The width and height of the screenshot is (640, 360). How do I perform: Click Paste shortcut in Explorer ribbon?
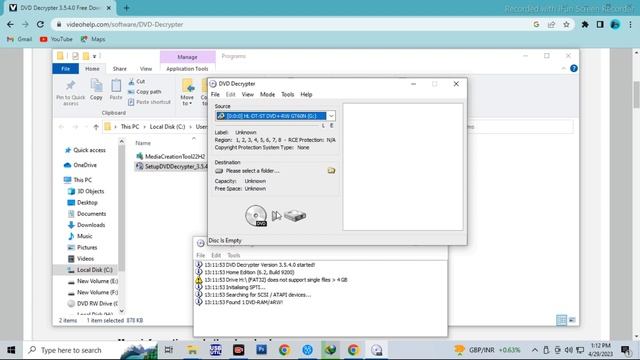click(x=149, y=102)
